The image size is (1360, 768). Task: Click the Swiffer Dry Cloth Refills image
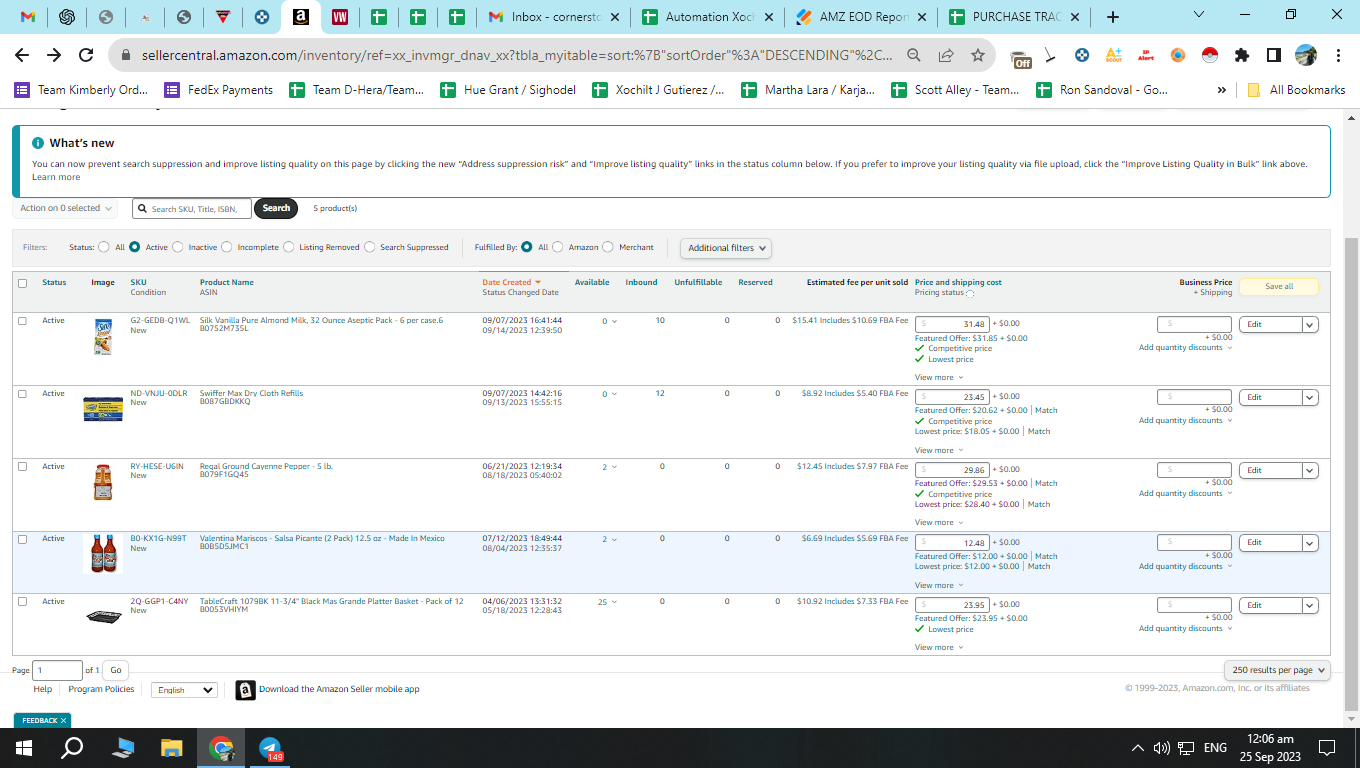coord(103,408)
